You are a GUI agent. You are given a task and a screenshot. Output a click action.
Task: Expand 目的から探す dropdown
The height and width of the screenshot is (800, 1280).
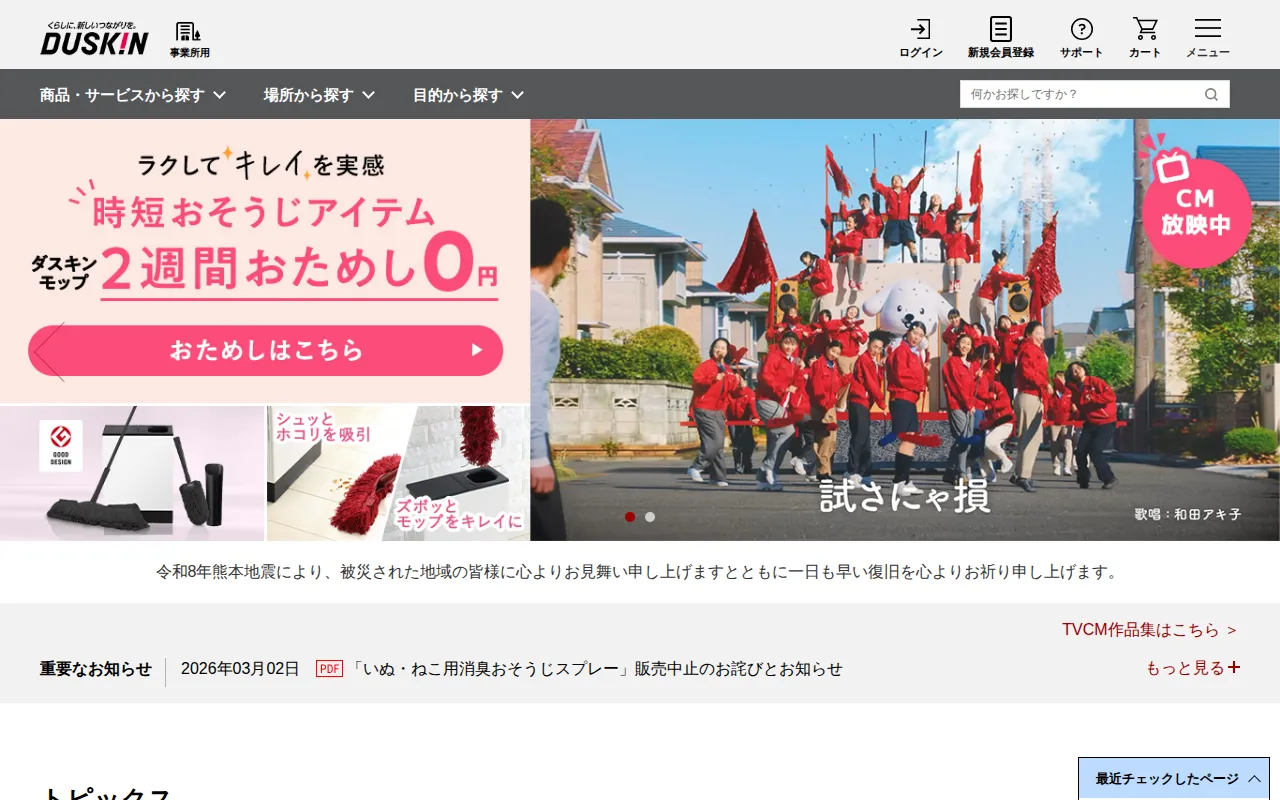point(468,95)
